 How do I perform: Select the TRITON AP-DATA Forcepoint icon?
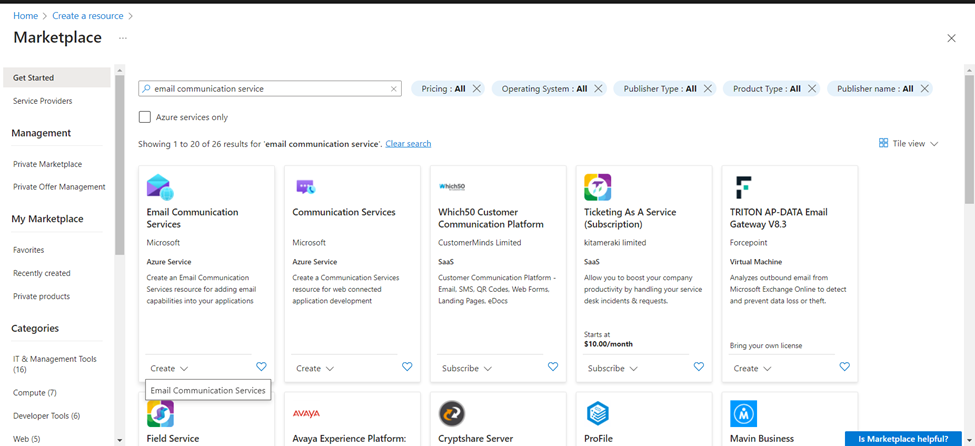point(743,187)
